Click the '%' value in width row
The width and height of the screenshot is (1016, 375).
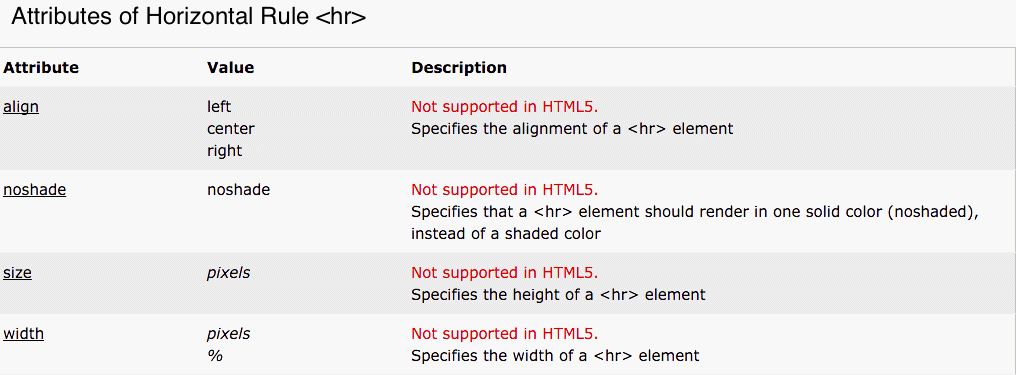coord(215,356)
